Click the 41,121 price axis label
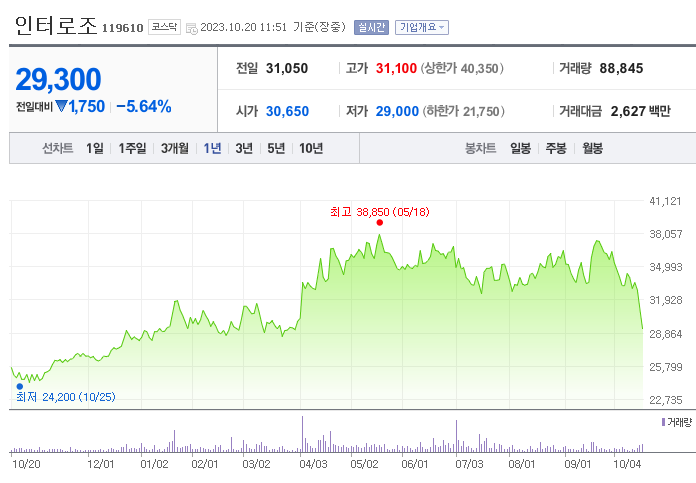The image size is (696, 483). pyautogui.click(x=665, y=201)
